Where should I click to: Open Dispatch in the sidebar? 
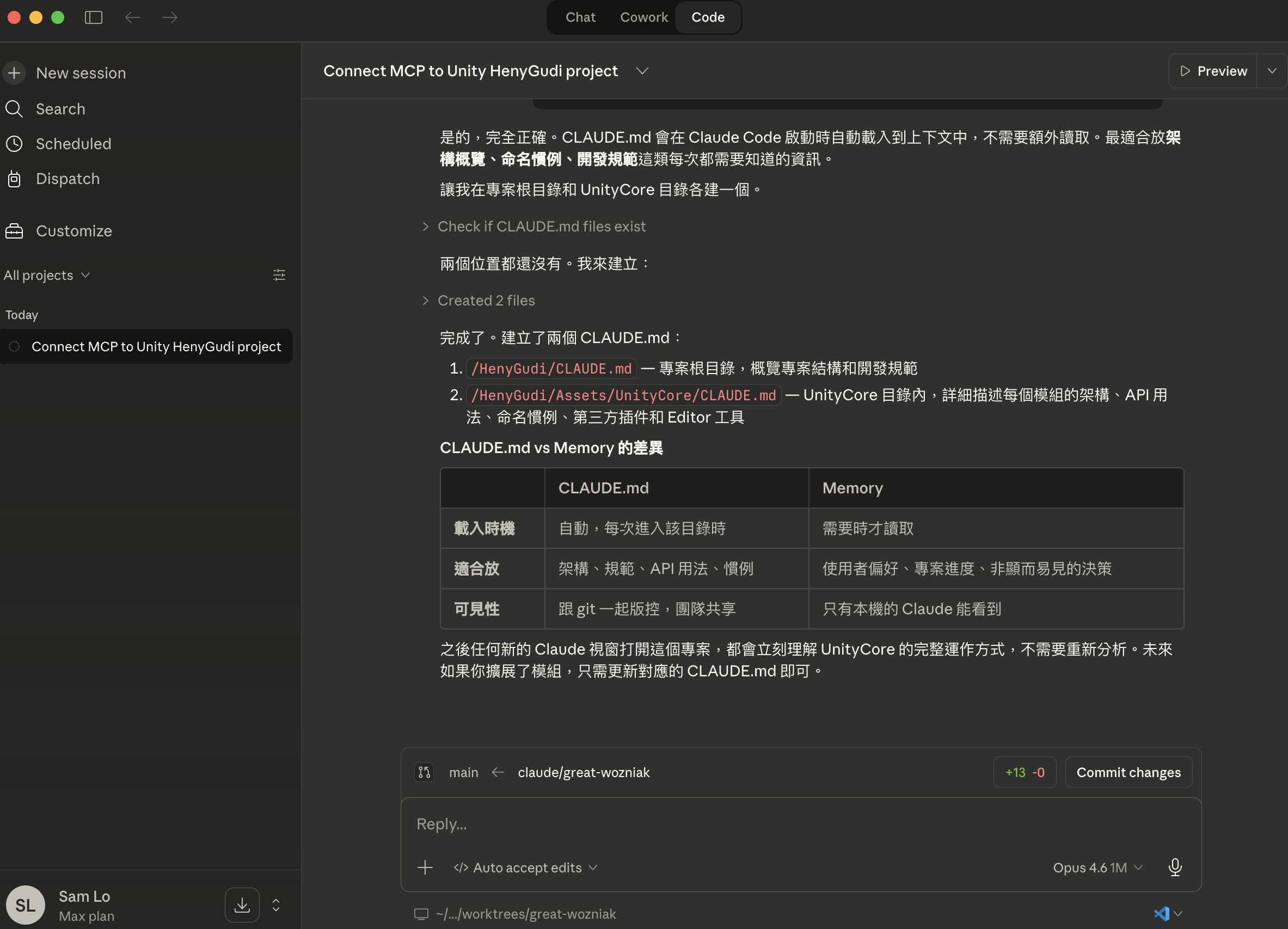point(68,179)
